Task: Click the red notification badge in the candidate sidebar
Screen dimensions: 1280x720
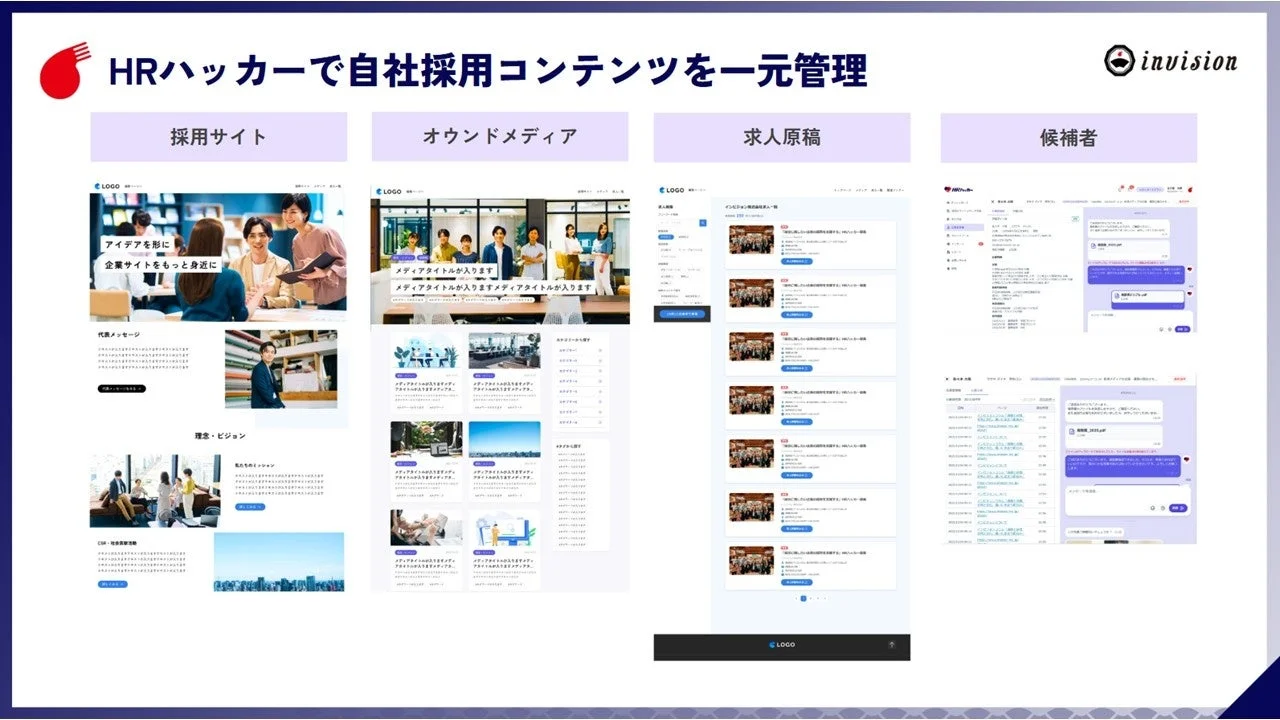Action: (981, 244)
